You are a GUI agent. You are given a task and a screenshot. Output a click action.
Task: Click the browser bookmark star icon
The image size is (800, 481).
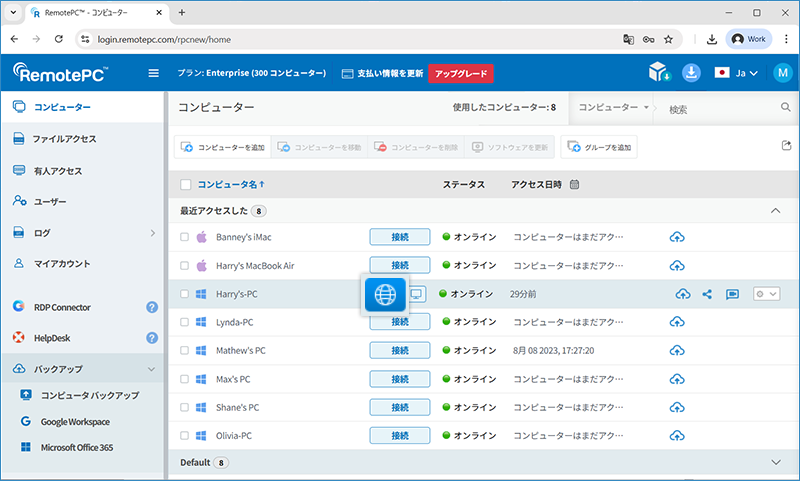pyautogui.click(x=668, y=39)
